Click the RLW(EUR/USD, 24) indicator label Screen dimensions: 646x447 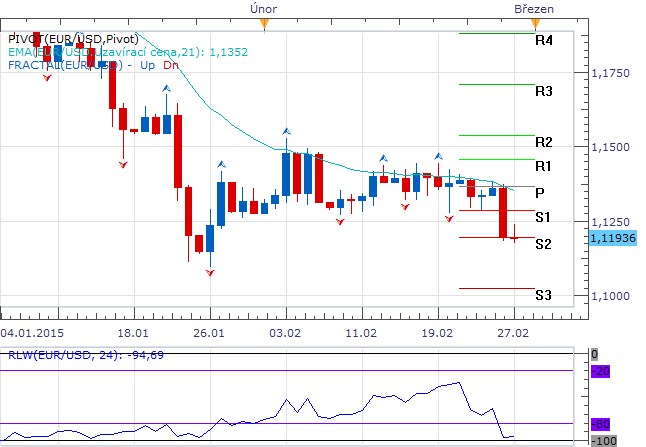click(x=69, y=353)
